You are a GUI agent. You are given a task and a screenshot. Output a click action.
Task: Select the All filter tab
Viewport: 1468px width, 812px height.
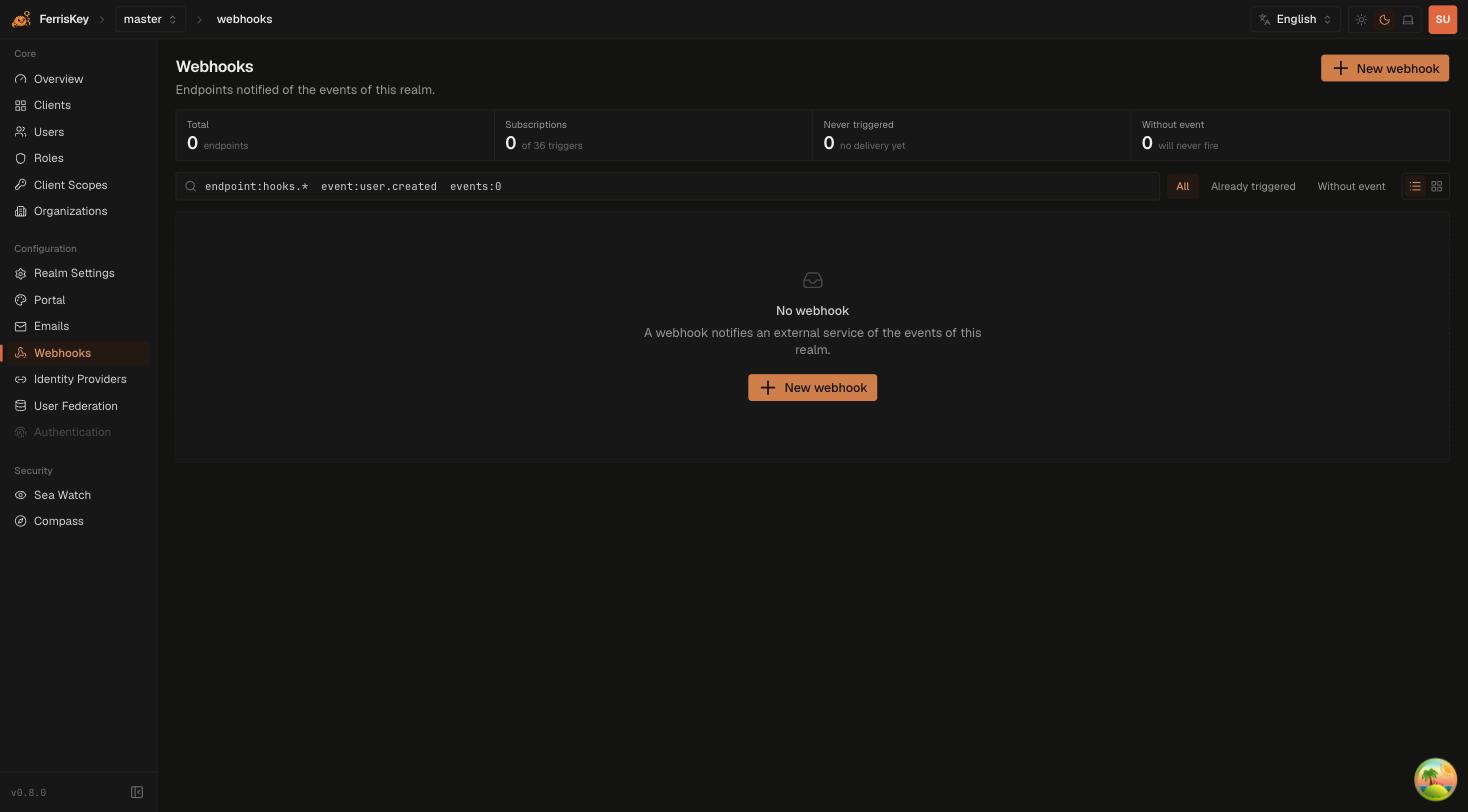click(x=1182, y=186)
